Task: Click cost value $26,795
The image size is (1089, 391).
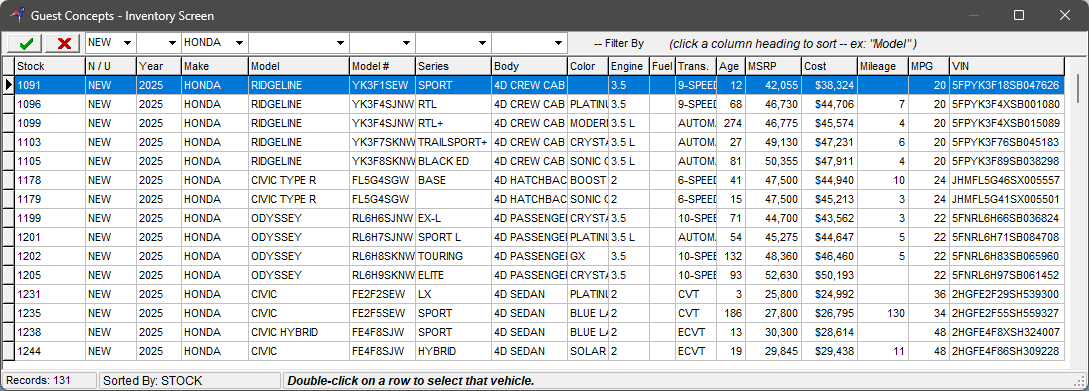Action: 829,313
